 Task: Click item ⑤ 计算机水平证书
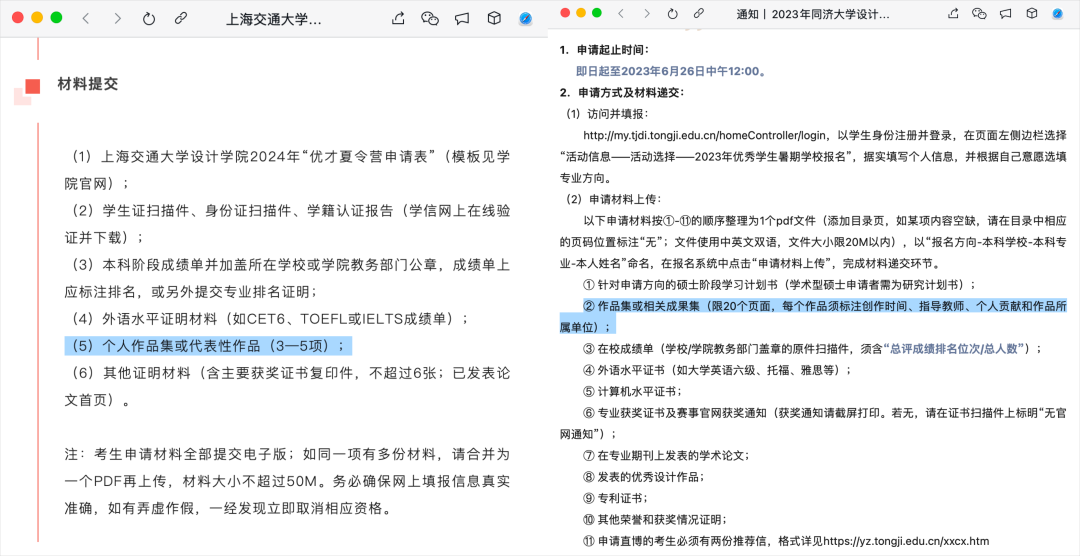(632, 391)
